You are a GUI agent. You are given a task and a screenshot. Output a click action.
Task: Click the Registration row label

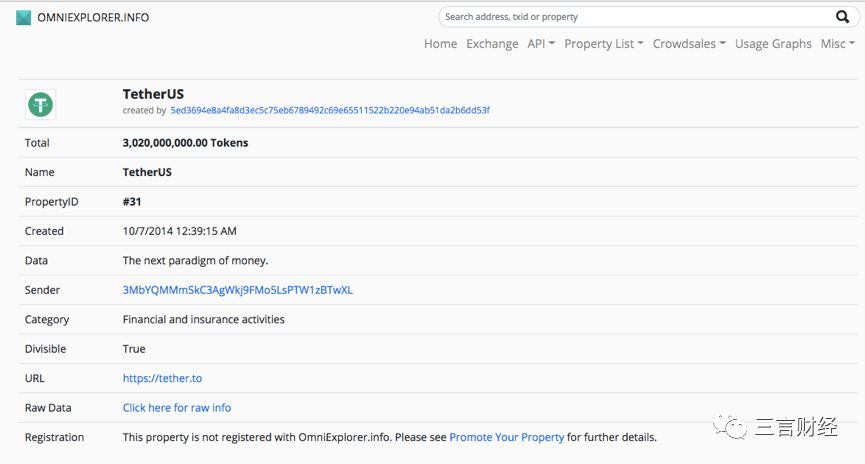(54, 438)
